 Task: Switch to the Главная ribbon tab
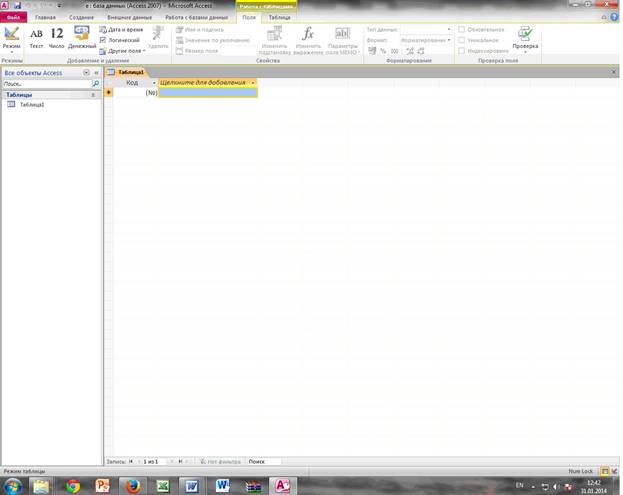pos(45,17)
